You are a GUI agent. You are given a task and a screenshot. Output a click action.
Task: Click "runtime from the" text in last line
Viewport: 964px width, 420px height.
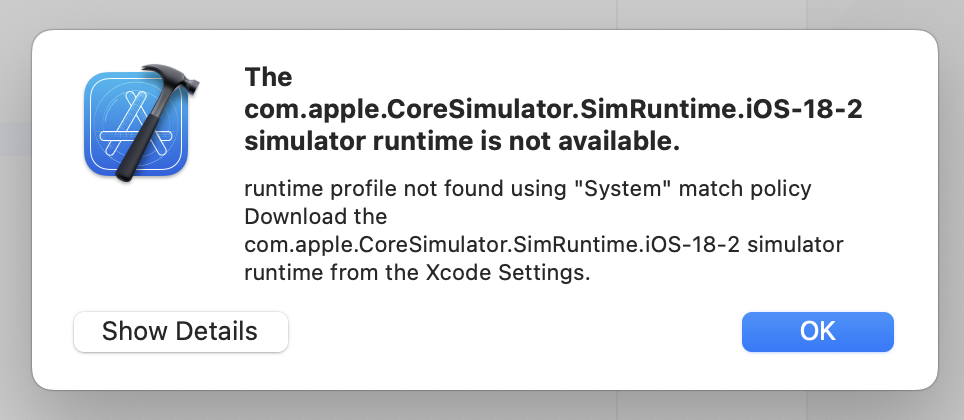click(x=331, y=273)
